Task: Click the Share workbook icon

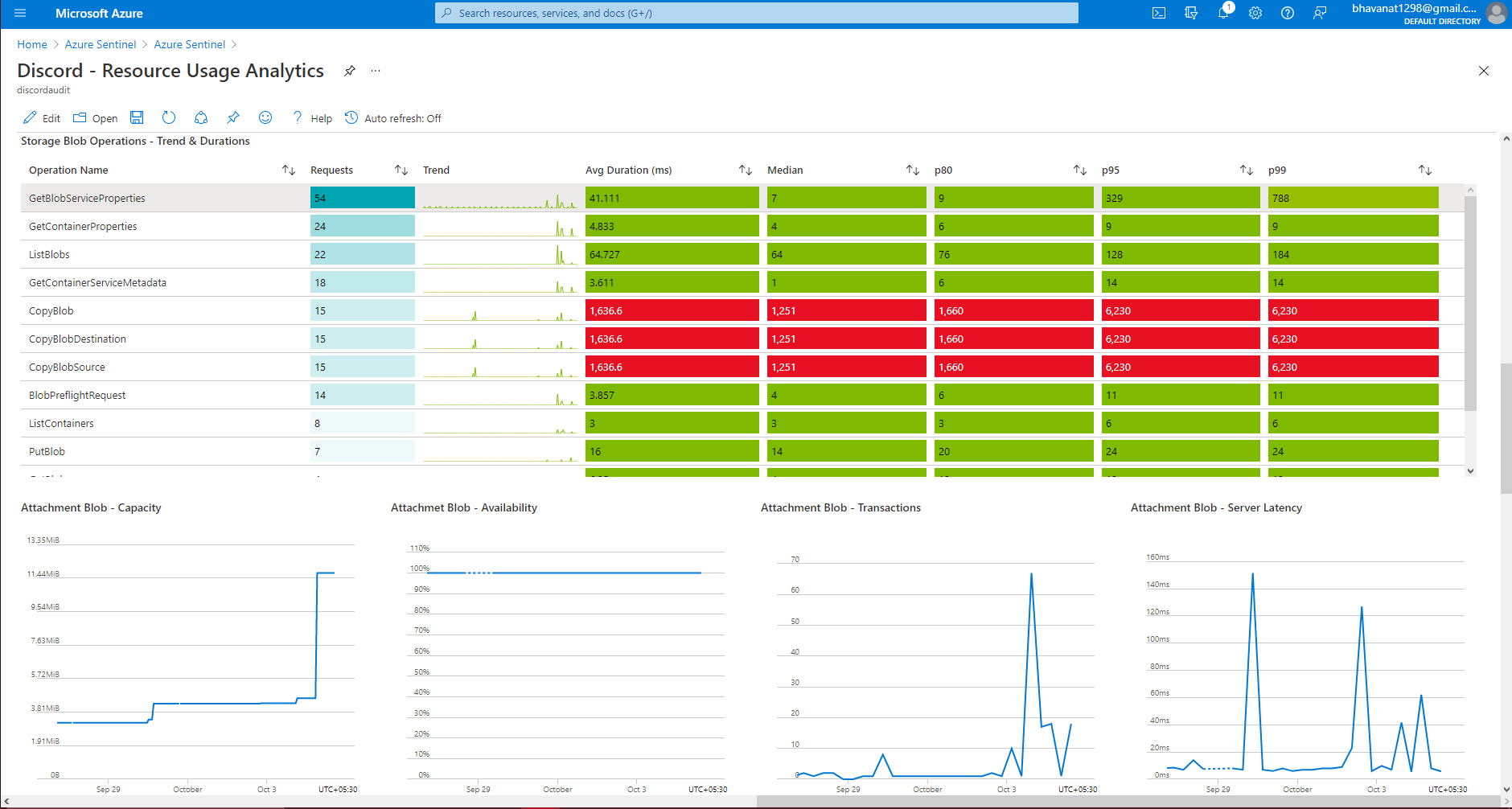Action: point(201,117)
